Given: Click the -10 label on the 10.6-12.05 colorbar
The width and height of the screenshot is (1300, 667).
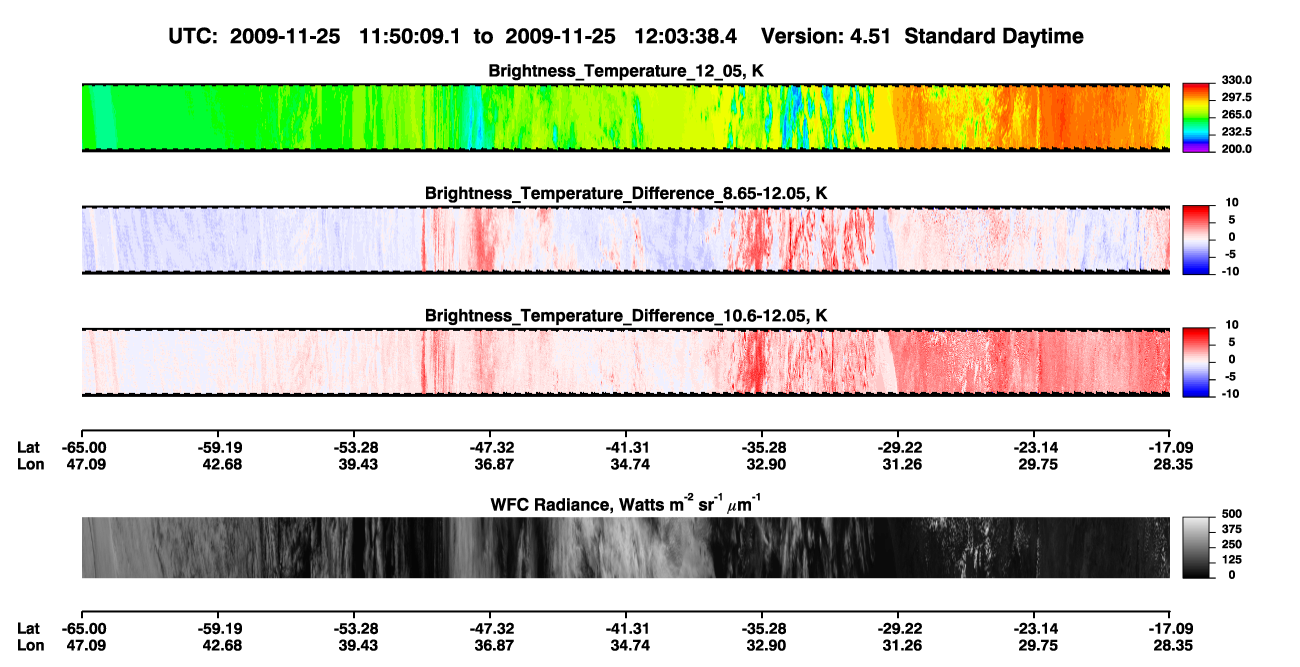Looking at the screenshot, I should pyautogui.click(x=1231, y=393).
